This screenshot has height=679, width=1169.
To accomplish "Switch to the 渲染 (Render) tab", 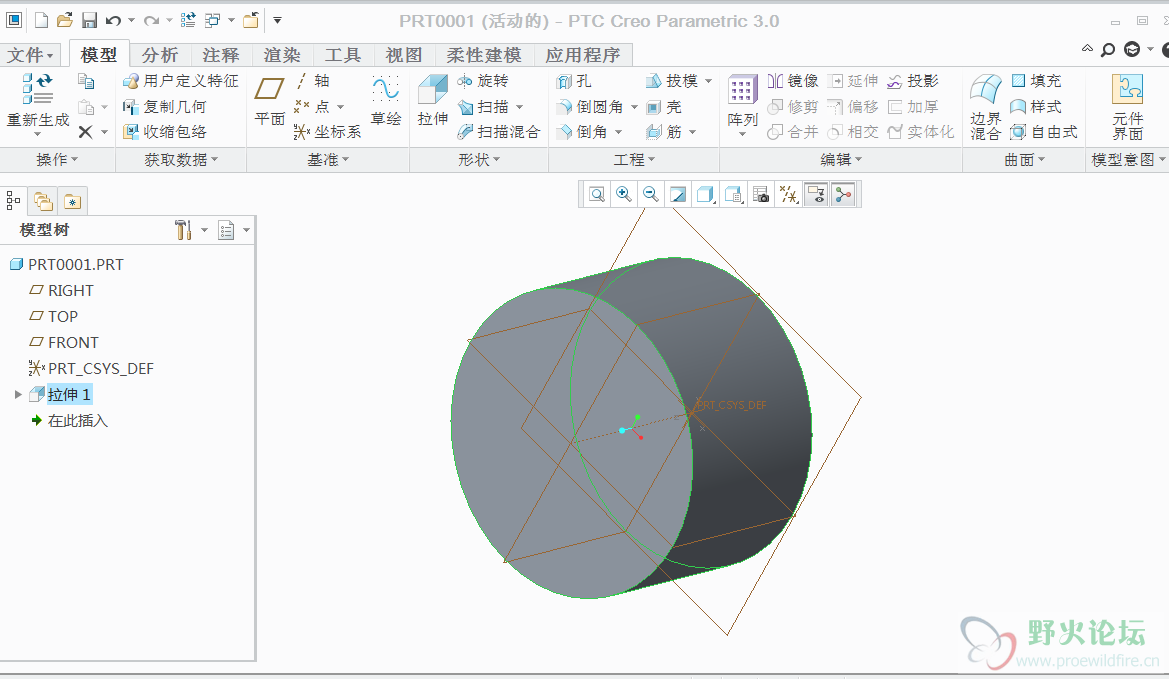I will (282, 55).
